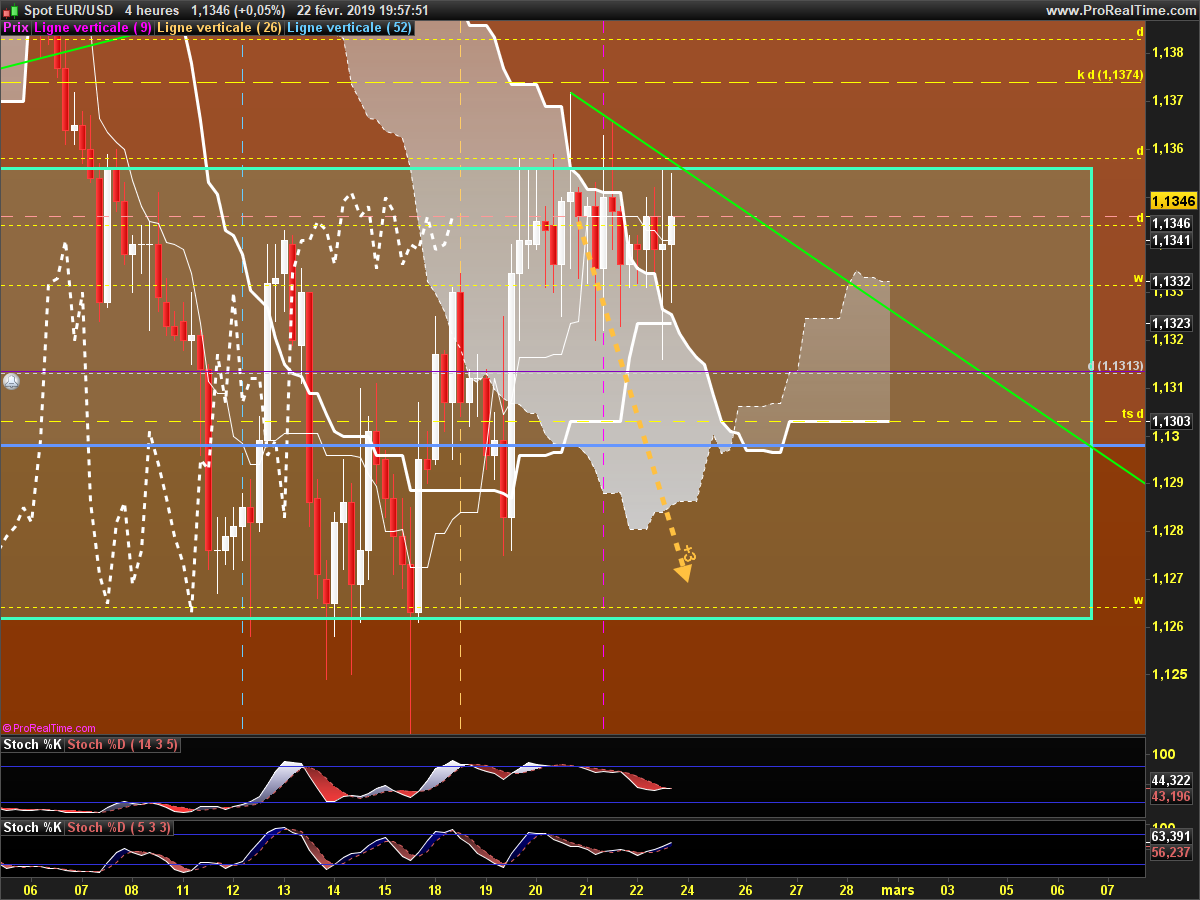Click the '22 févr. 2019 19:57:51' timestamp
1200x900 pixels.
[363, 10]
